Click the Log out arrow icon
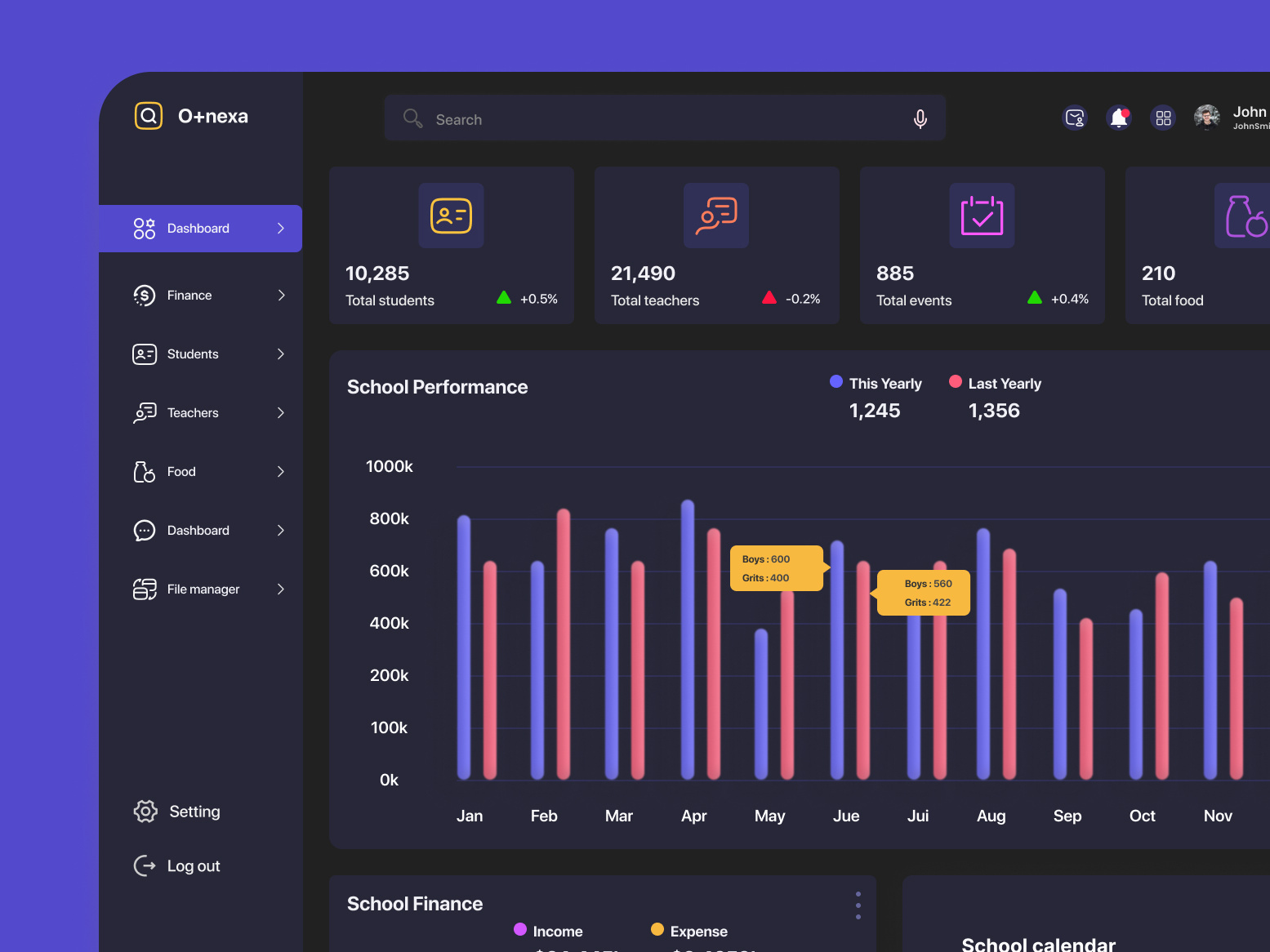Screen dimensions: 1270x952 coord(145,865)
